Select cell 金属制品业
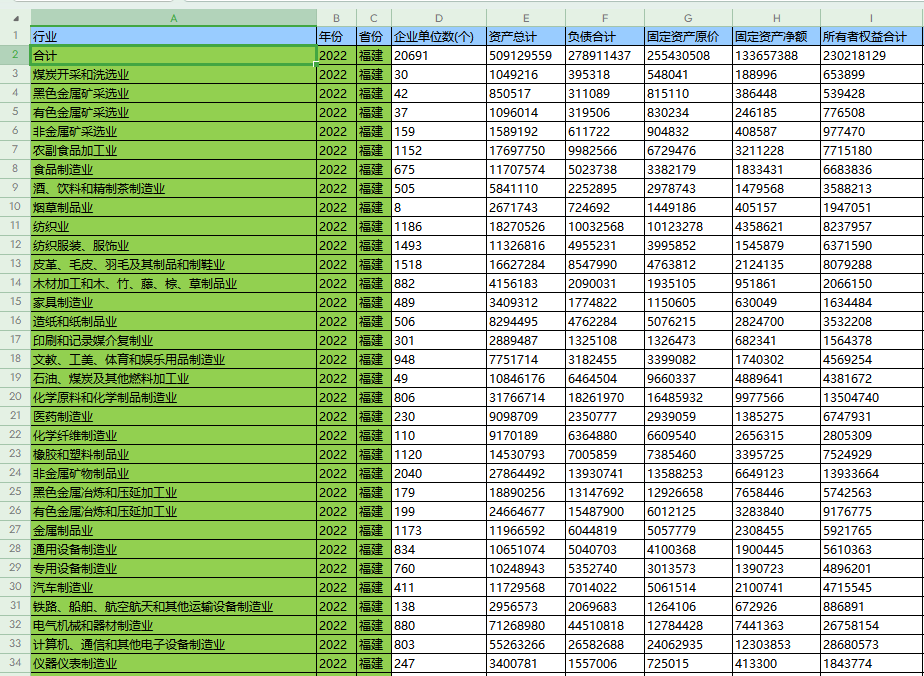The height and width of the screenshot is (676, 924). pyautogui.click(x=173, y=530)
